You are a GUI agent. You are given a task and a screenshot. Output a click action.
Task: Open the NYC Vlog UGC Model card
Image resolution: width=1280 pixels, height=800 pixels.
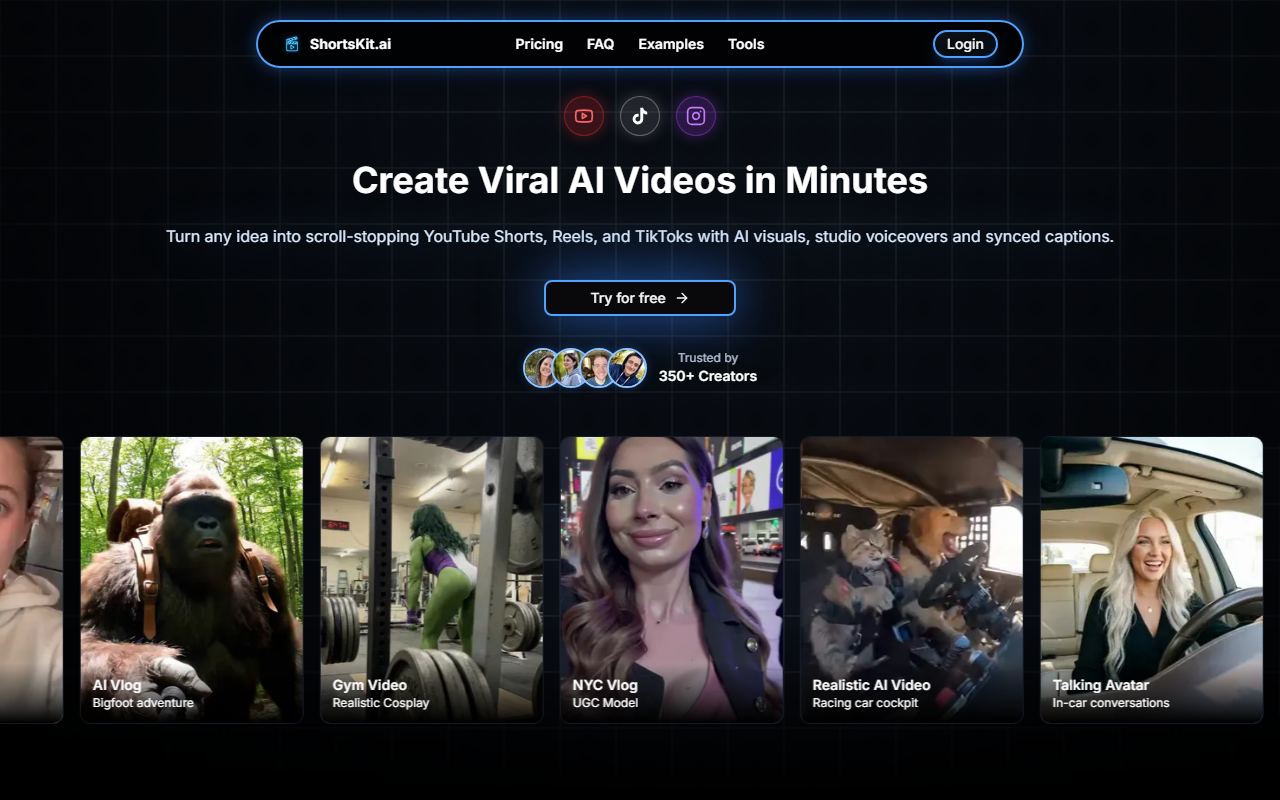click(672, 580)
